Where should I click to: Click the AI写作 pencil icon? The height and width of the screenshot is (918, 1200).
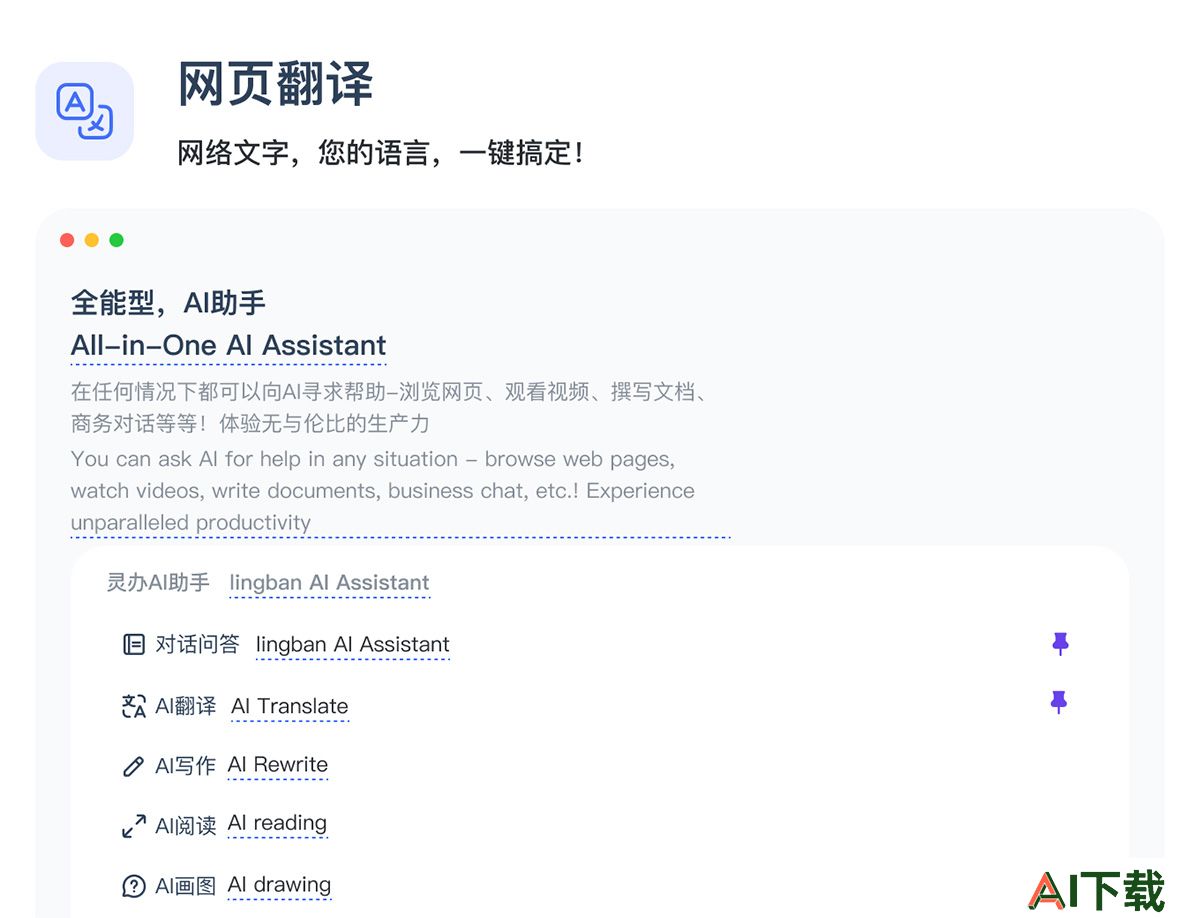tap(133, 767)
